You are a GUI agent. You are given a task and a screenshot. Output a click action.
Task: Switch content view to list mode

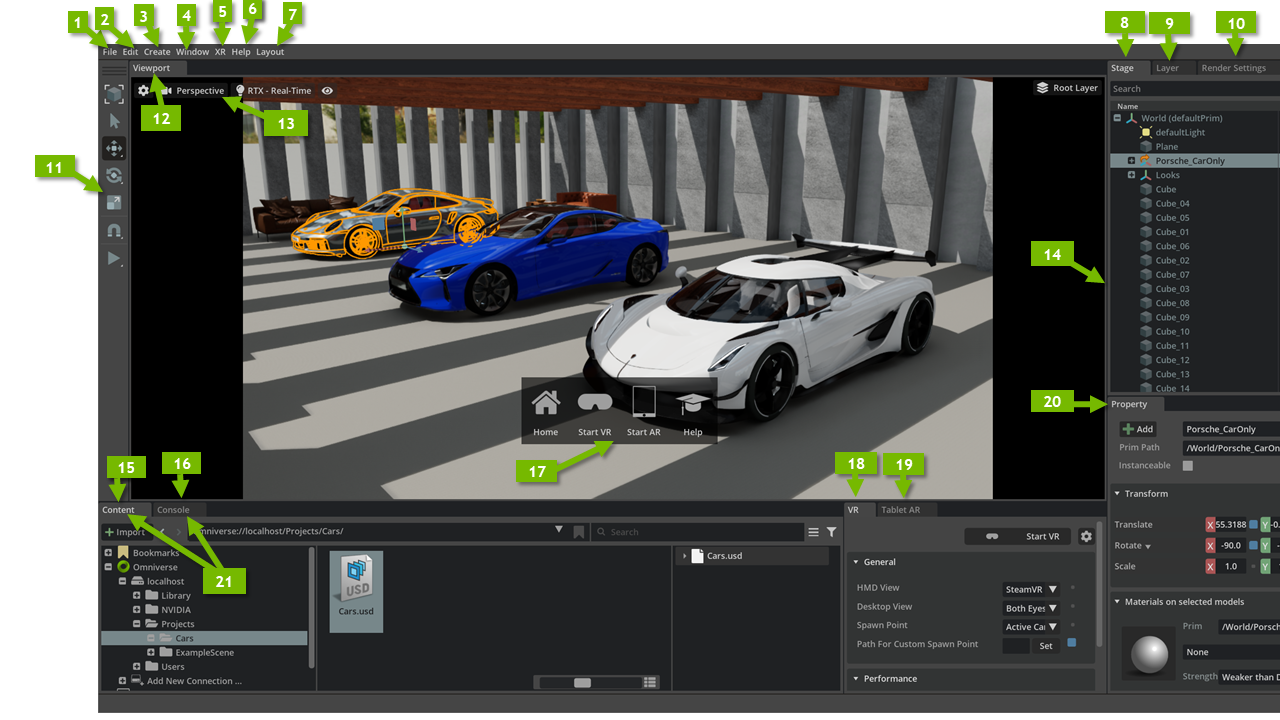[x=650, y=682]
